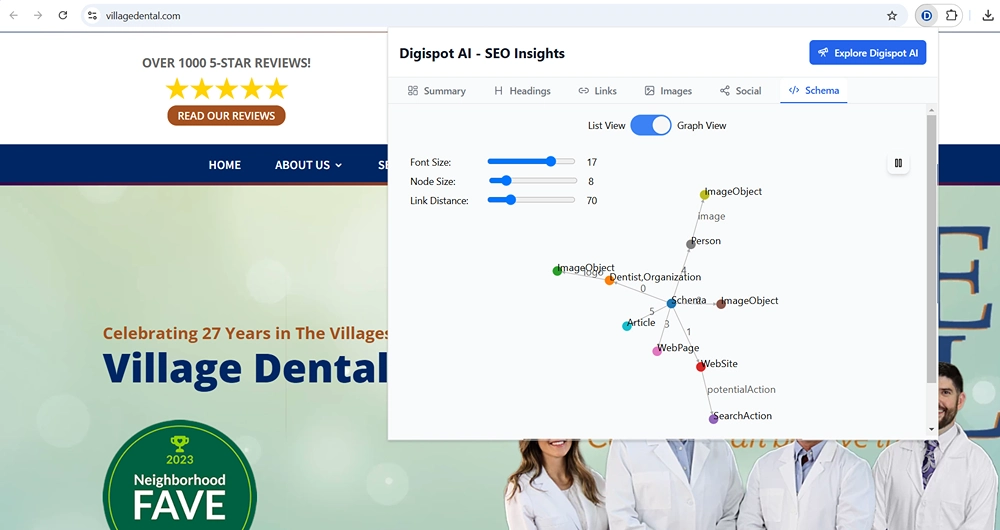Click the browser forward arrow
Screen dimensions: 1000x530
point(38,15)
